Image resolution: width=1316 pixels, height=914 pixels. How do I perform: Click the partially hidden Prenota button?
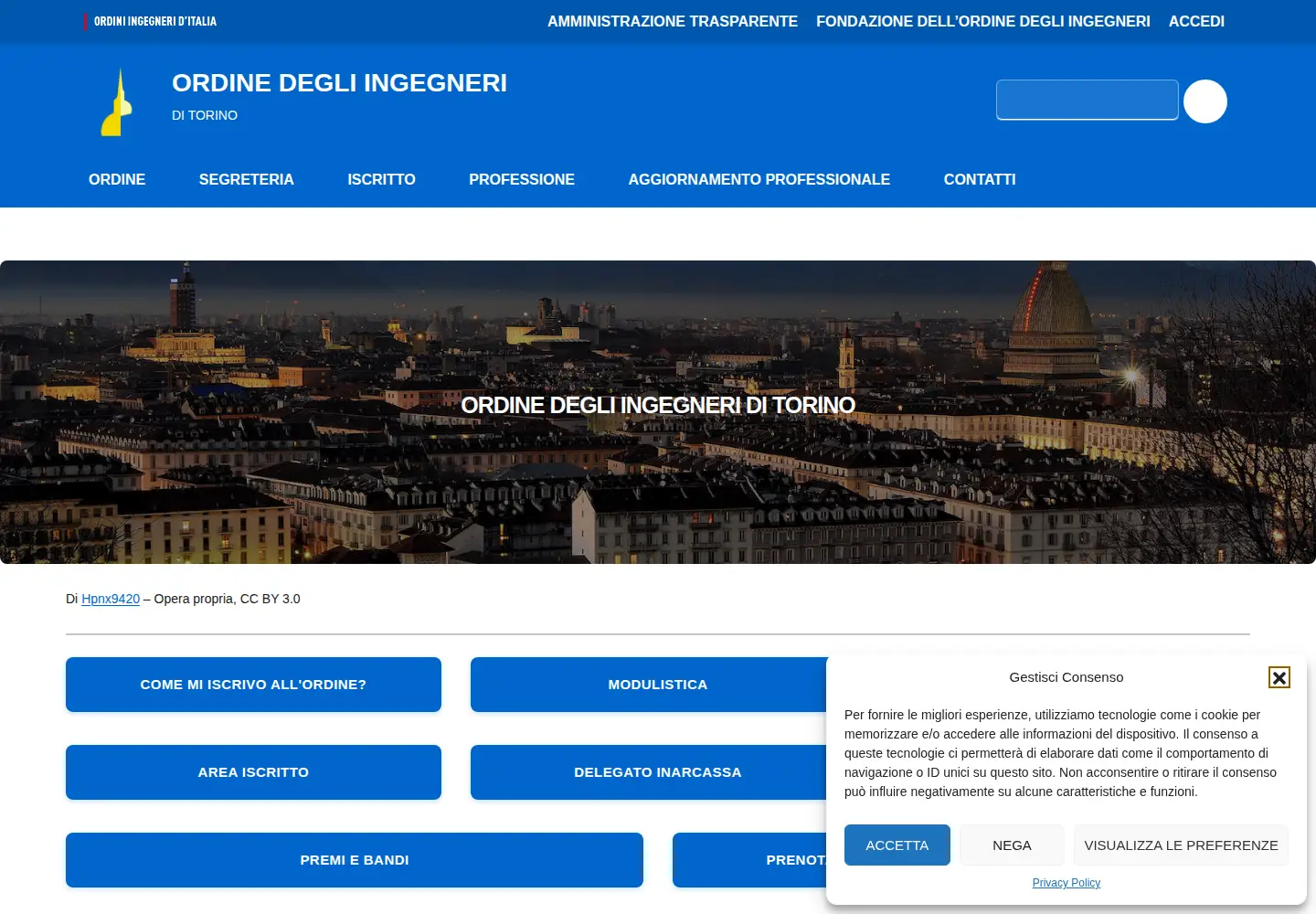(749, 860)
